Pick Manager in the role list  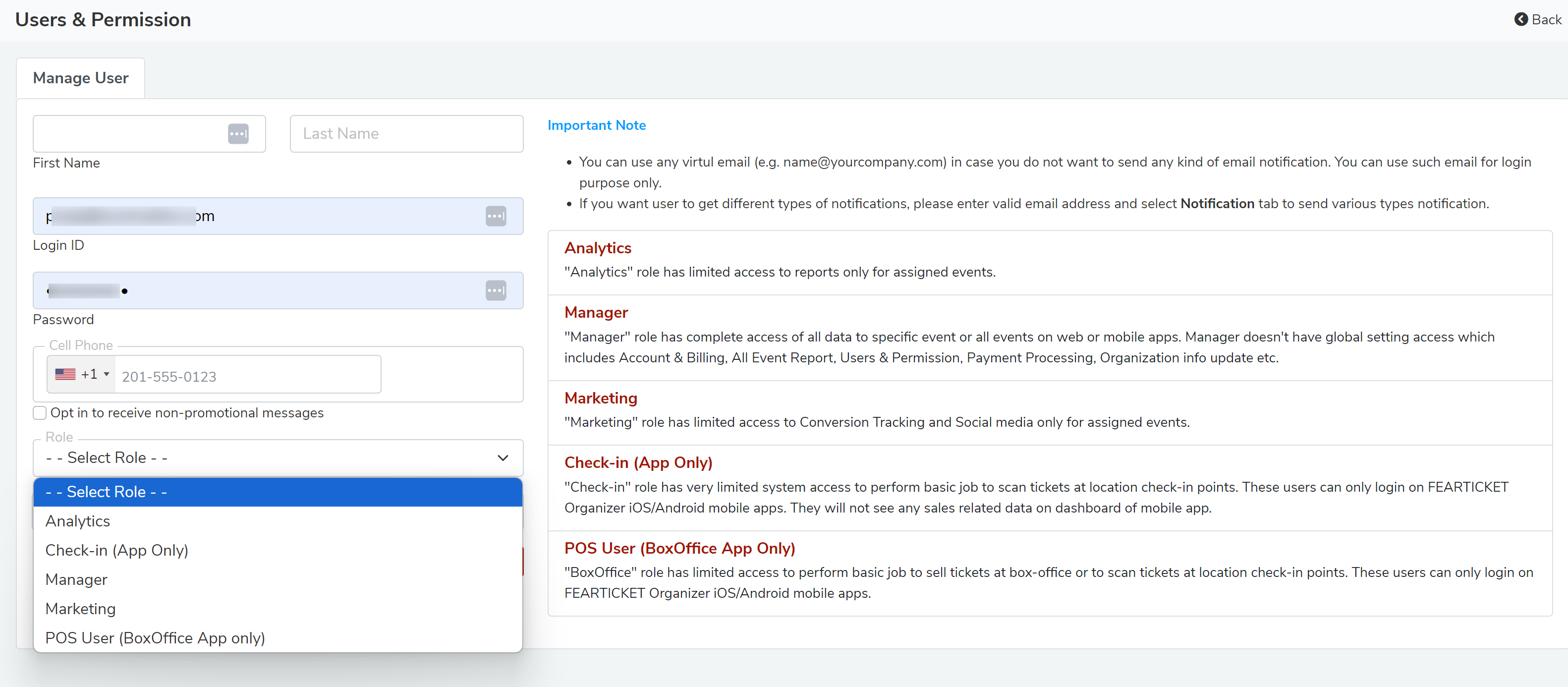pos(77,580)
